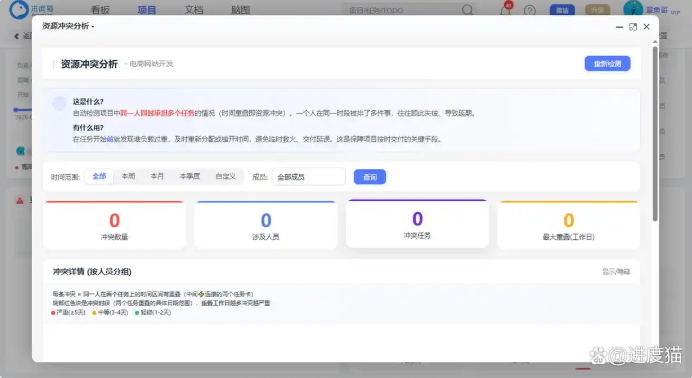This screenshot has height=378, width=692.
Task: Select the 自定义 time range option
Action: tap(226, 176)
